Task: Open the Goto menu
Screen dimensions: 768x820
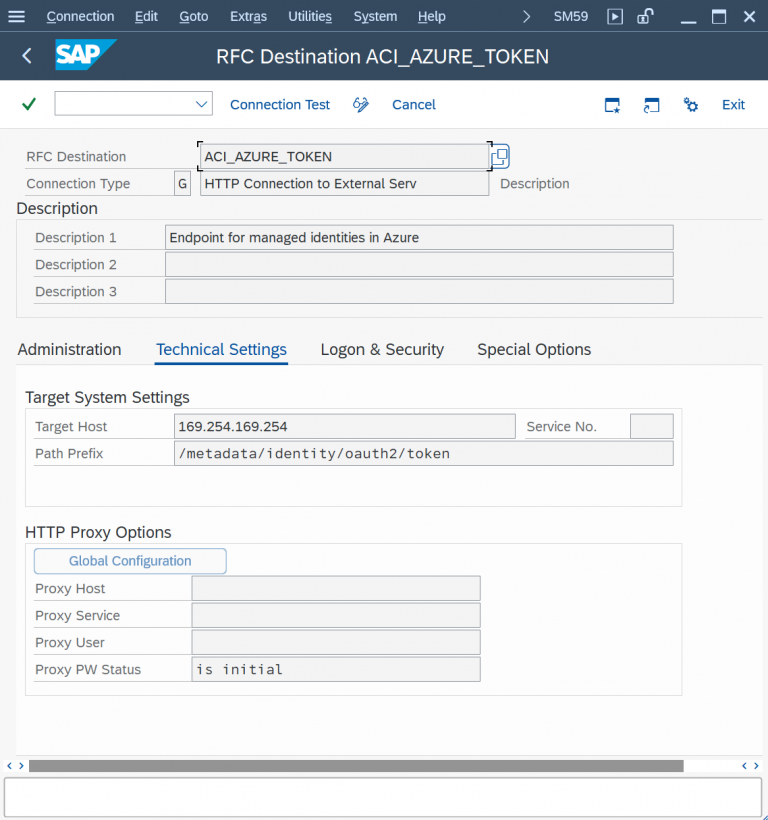Action: point(194,17)
